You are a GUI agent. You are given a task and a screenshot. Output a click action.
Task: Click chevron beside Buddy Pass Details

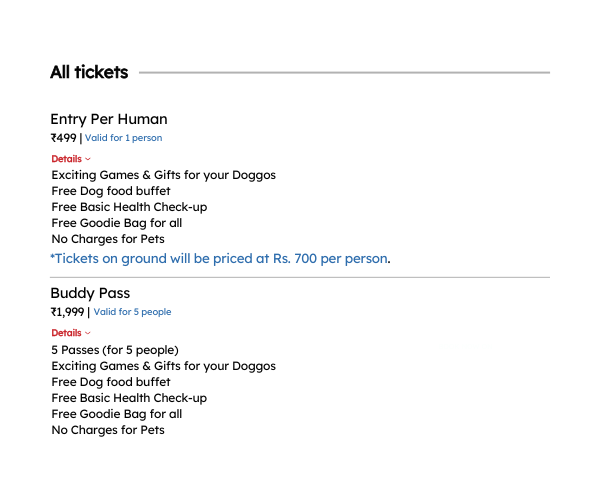(88, 333)
